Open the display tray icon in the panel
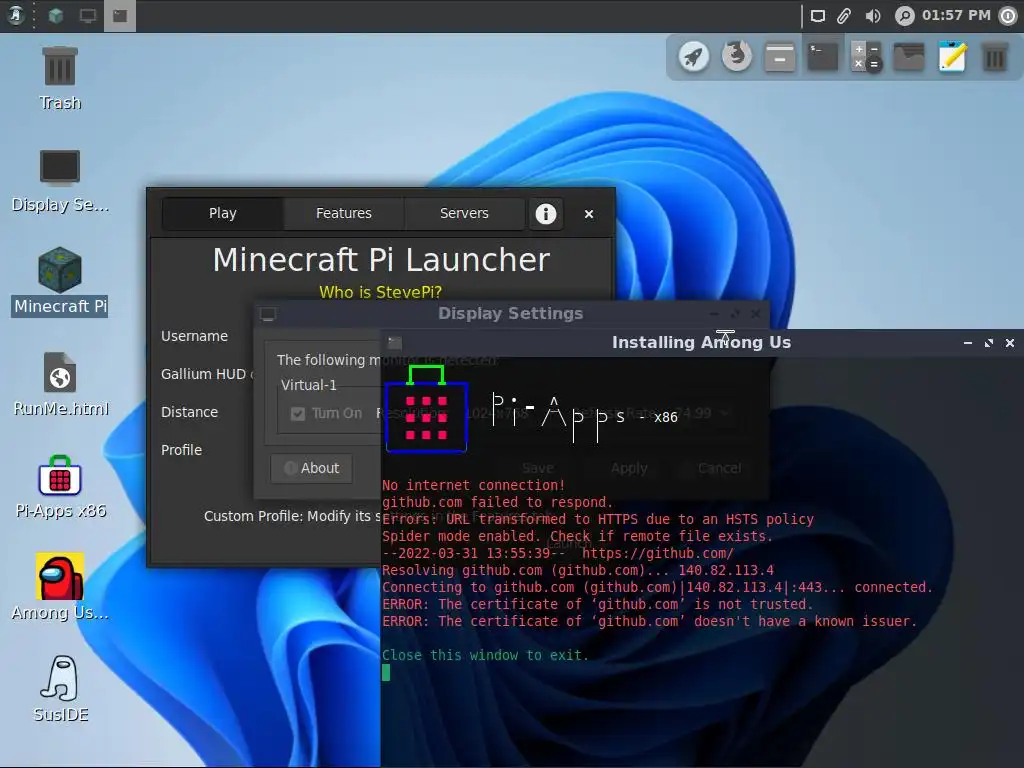 click(x=818, y=16)
